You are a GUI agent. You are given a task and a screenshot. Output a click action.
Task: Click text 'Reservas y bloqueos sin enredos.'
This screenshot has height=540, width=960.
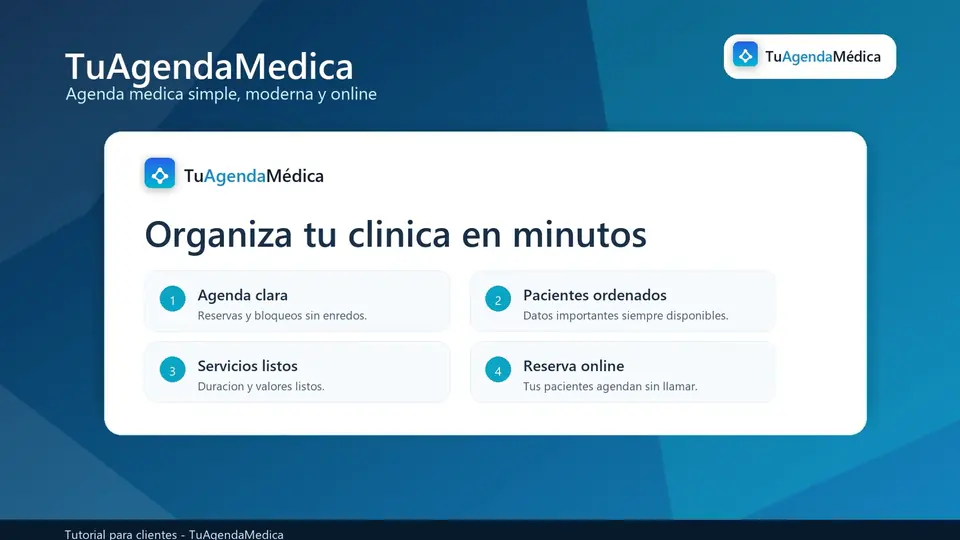pos(282,316)
